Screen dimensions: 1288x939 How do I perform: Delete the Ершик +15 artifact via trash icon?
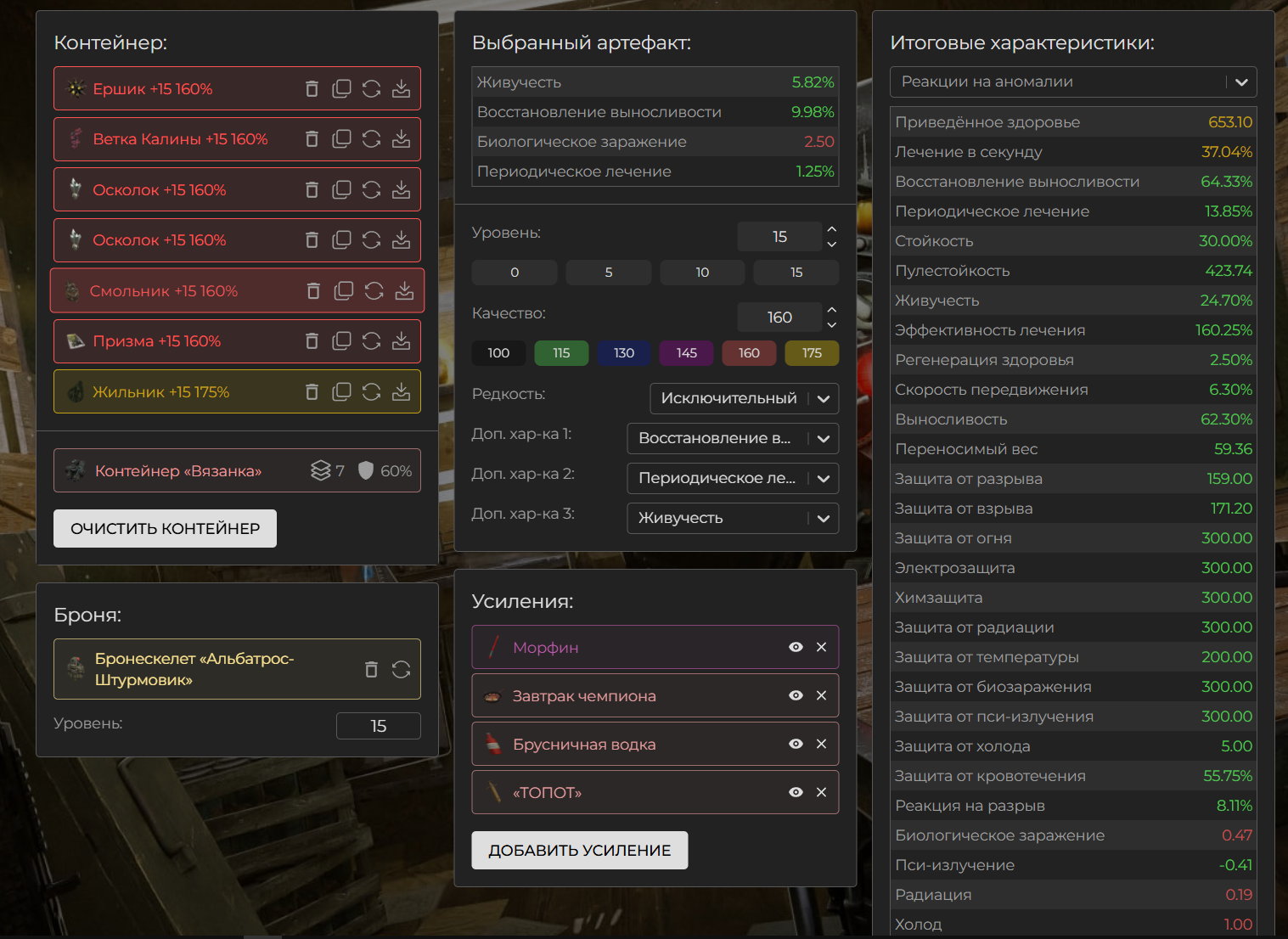pos(312,89)
